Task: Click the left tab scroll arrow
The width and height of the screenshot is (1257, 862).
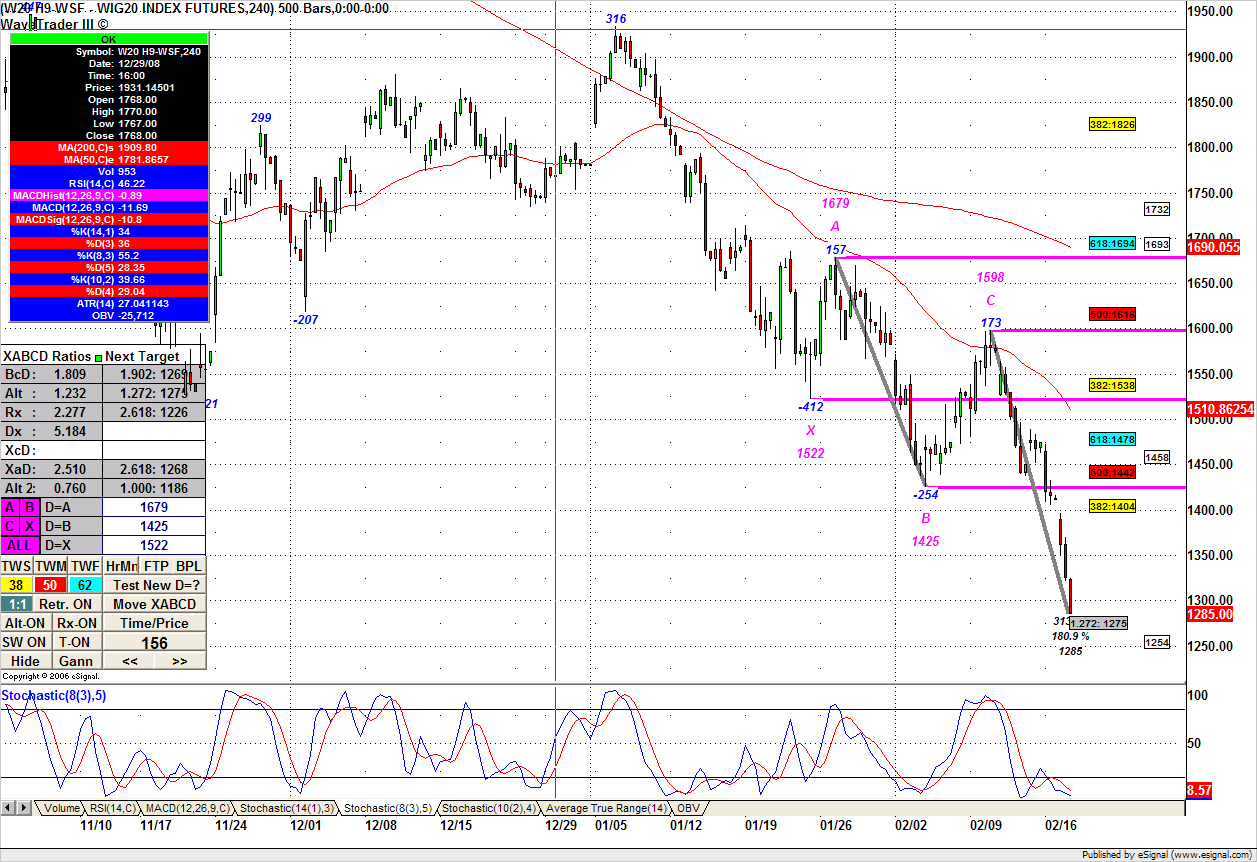Action: pos(8,807)
